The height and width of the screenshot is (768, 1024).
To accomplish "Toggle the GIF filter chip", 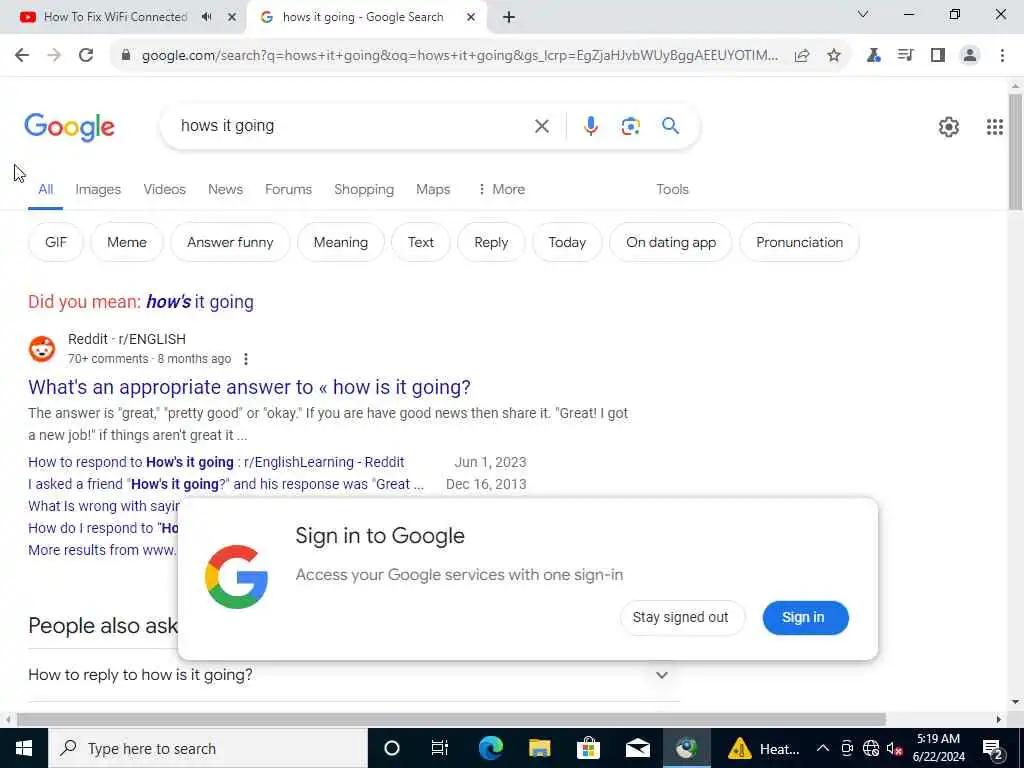I will pyautogui.click(x=56, y=242).
